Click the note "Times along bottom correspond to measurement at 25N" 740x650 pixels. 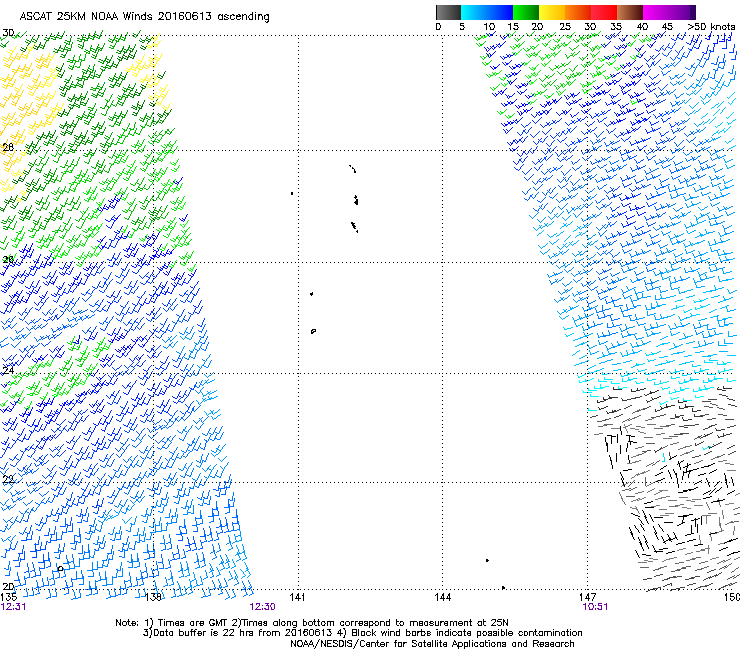coord(375,623)
